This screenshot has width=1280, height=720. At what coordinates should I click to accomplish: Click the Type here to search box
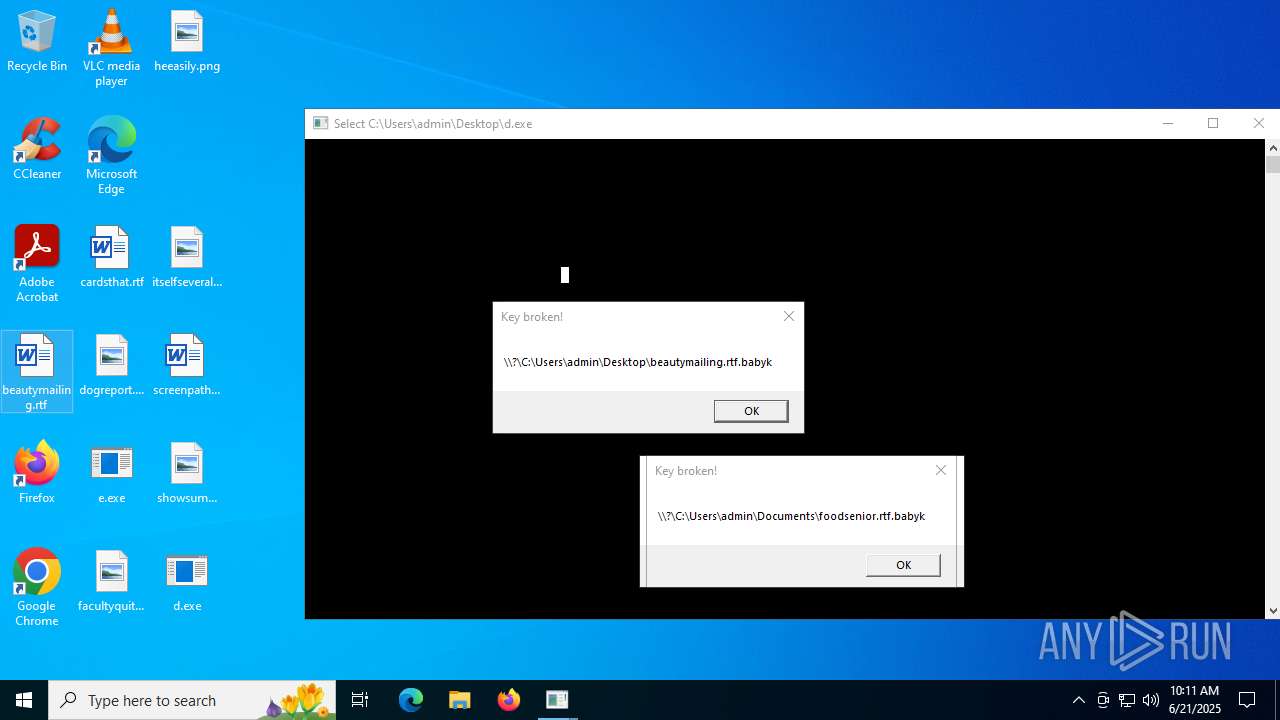192,700
